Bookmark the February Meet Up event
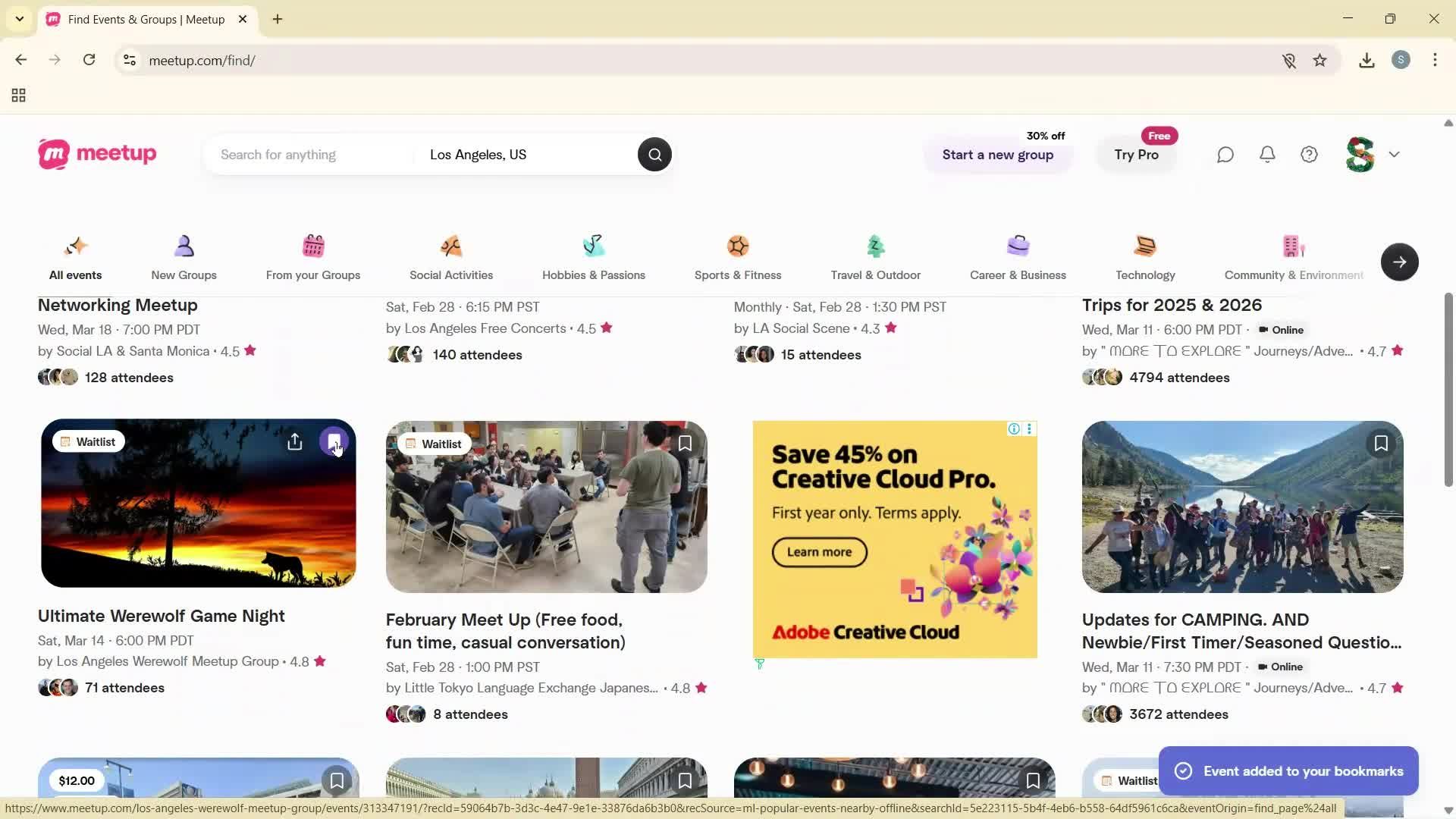The width and height of the screenshot is (1456, 819). pos(685,444)
